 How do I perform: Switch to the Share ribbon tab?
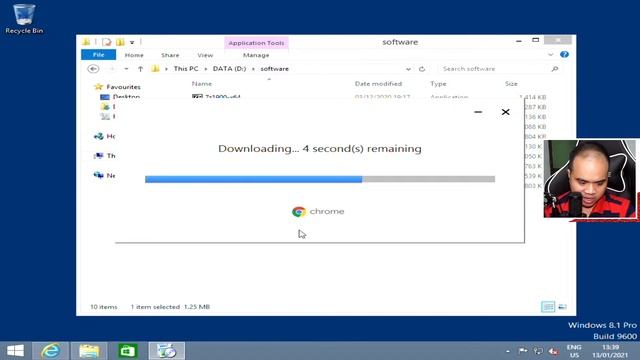170,55
